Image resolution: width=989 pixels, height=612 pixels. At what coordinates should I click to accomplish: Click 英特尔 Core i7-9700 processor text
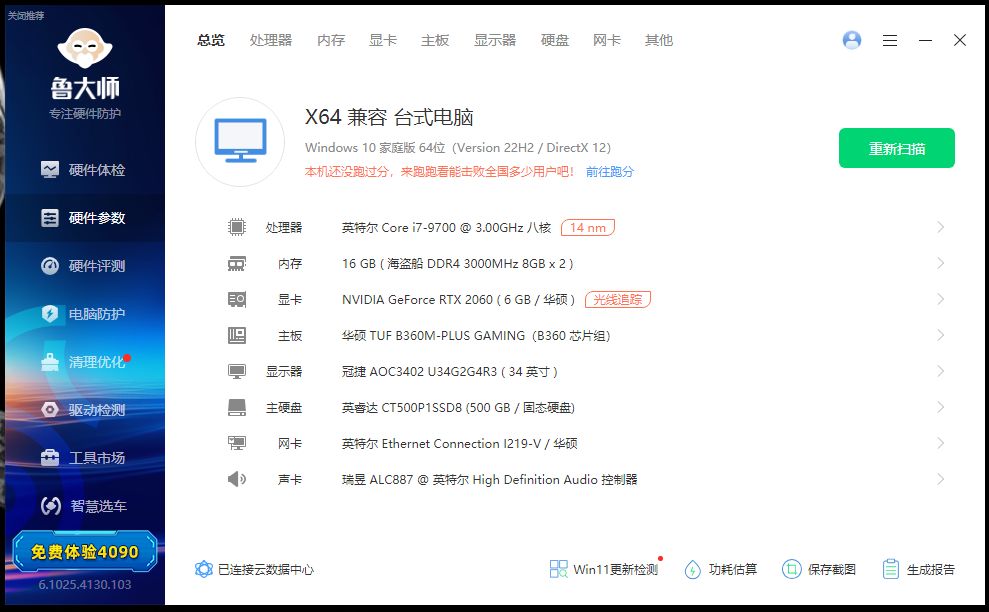[x=447, y=227]
